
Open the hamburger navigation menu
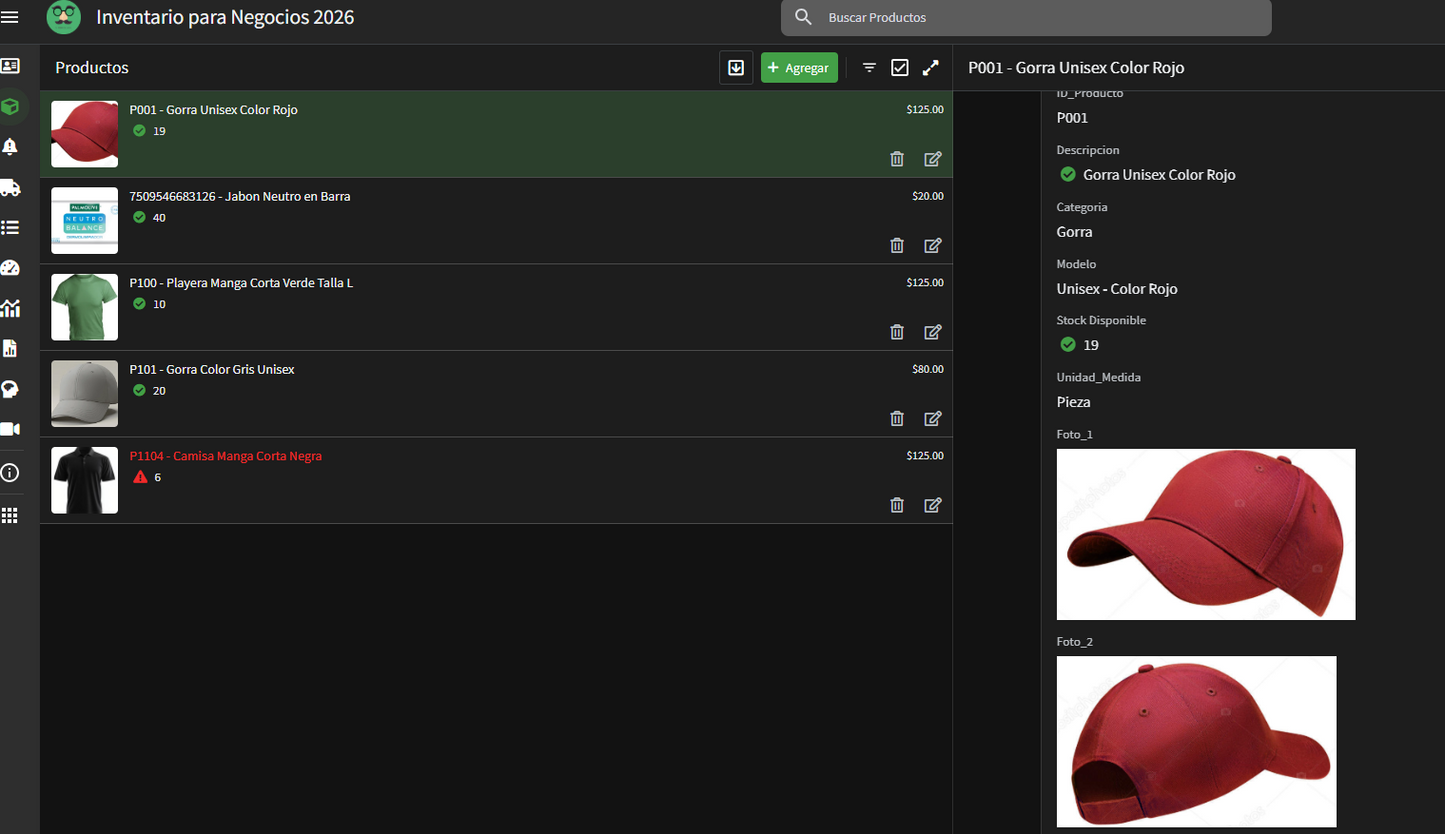[10, 17]
